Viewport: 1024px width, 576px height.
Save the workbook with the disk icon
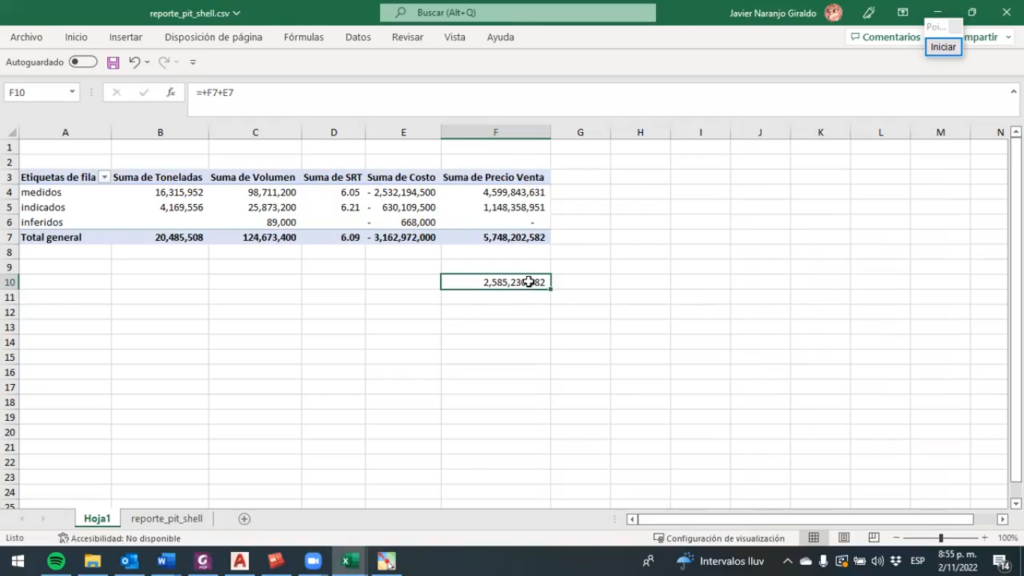113,62
